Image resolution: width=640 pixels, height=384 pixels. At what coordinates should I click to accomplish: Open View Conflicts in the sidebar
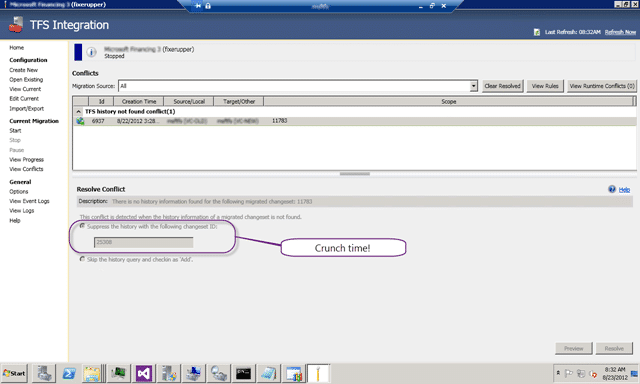(26, 169)
